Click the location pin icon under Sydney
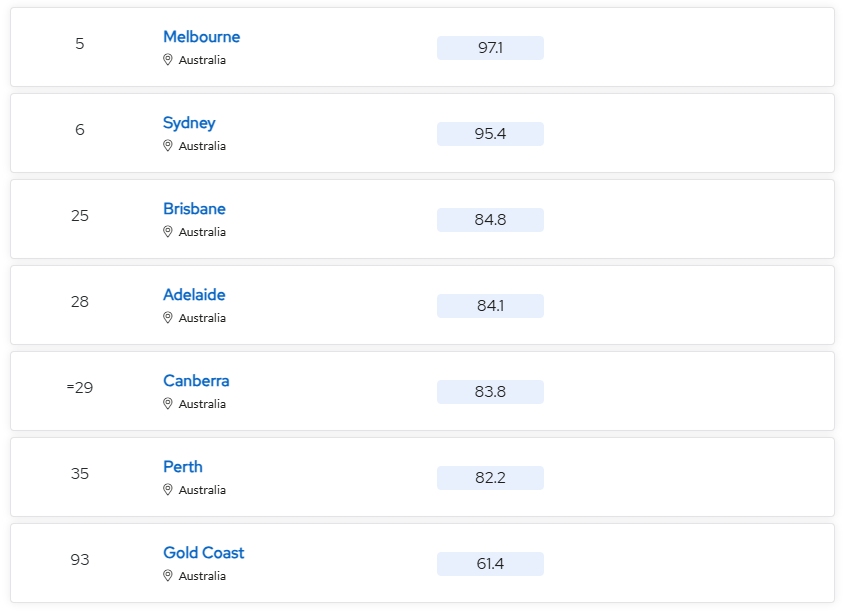 pyautogui.click(x=167, y=146)
